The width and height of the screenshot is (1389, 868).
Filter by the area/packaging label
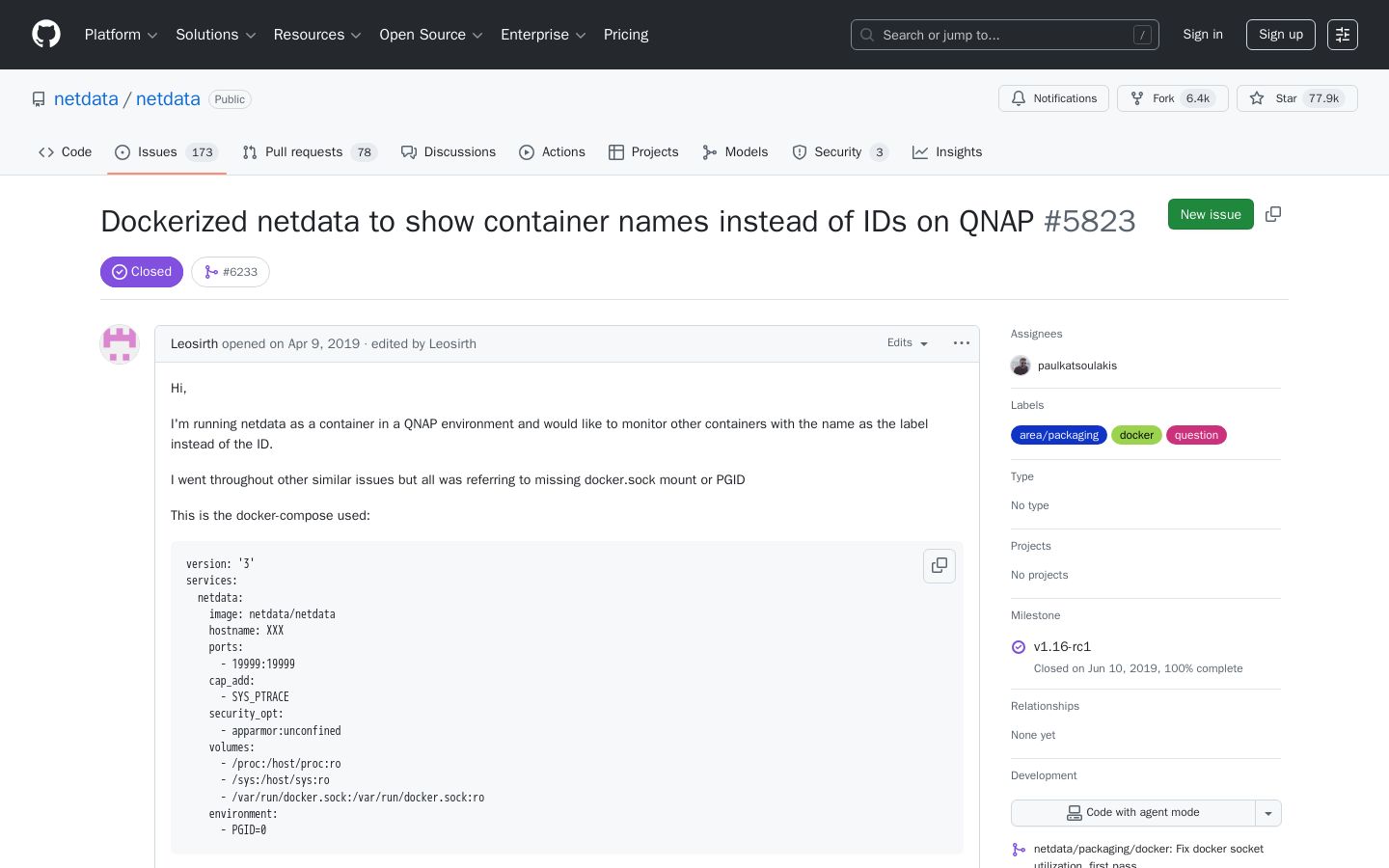(1059, 435)
